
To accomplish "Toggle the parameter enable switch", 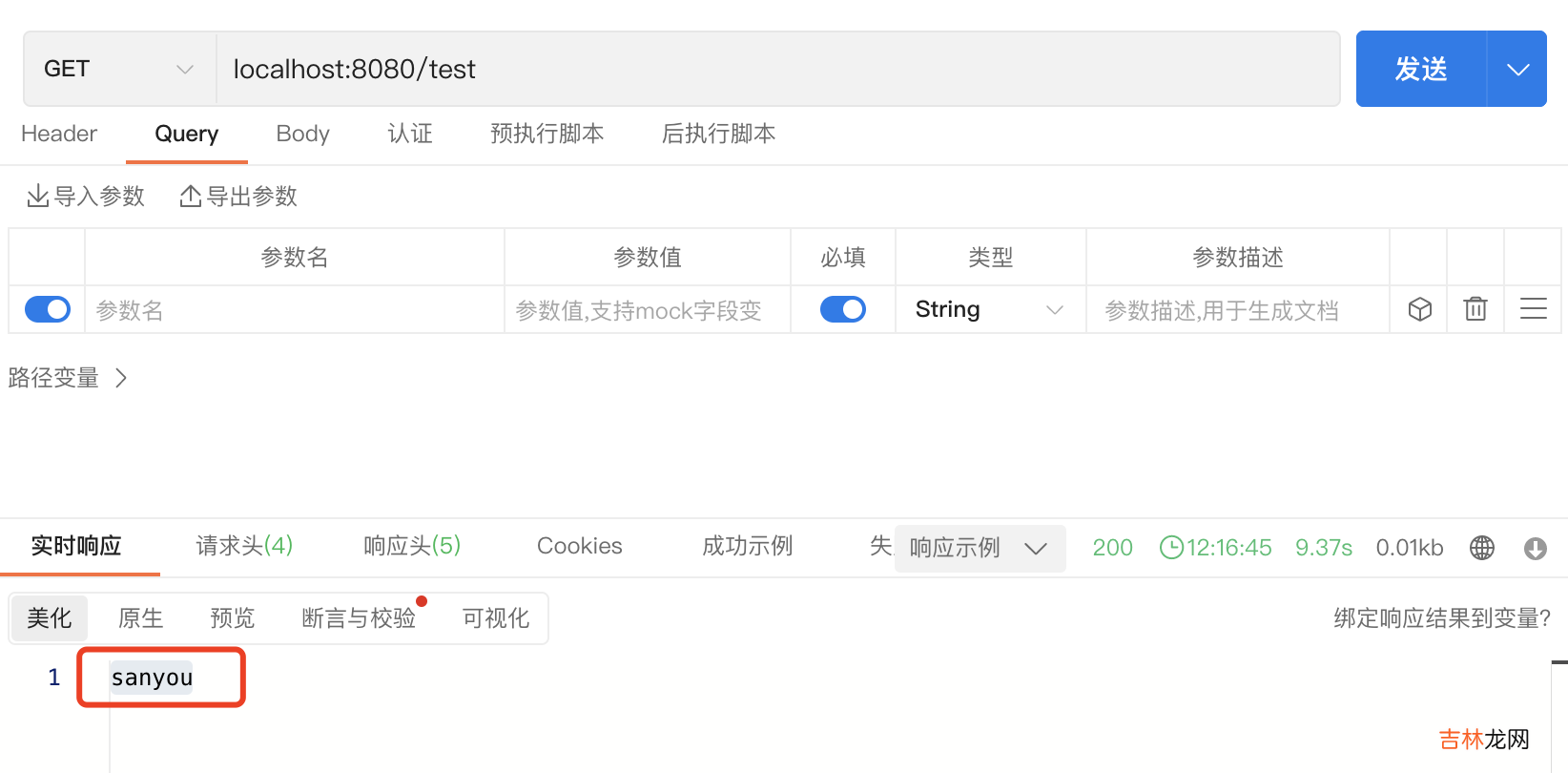I will pos(48,309).
